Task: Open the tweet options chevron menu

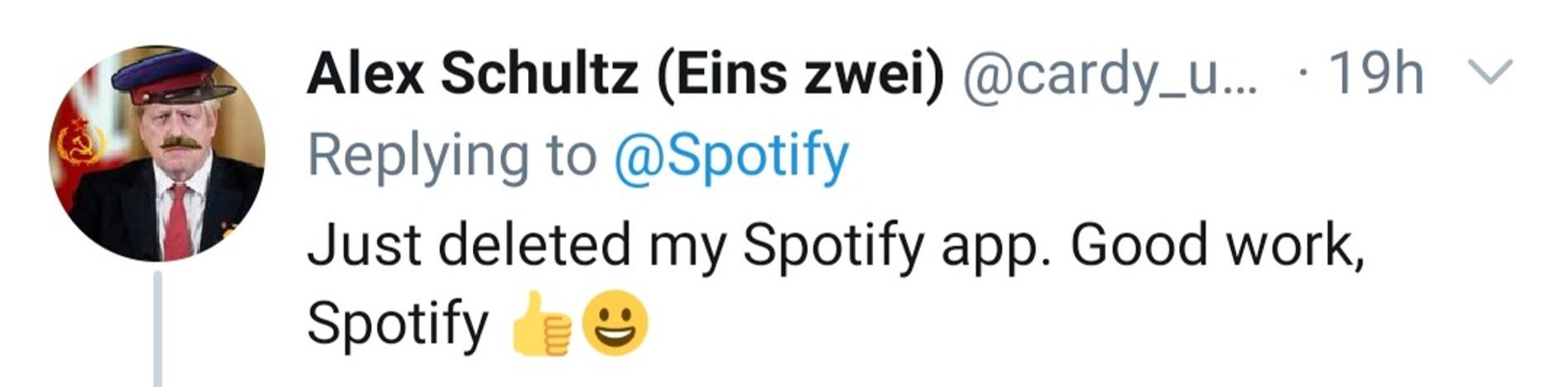Action: pos(1492,73)
